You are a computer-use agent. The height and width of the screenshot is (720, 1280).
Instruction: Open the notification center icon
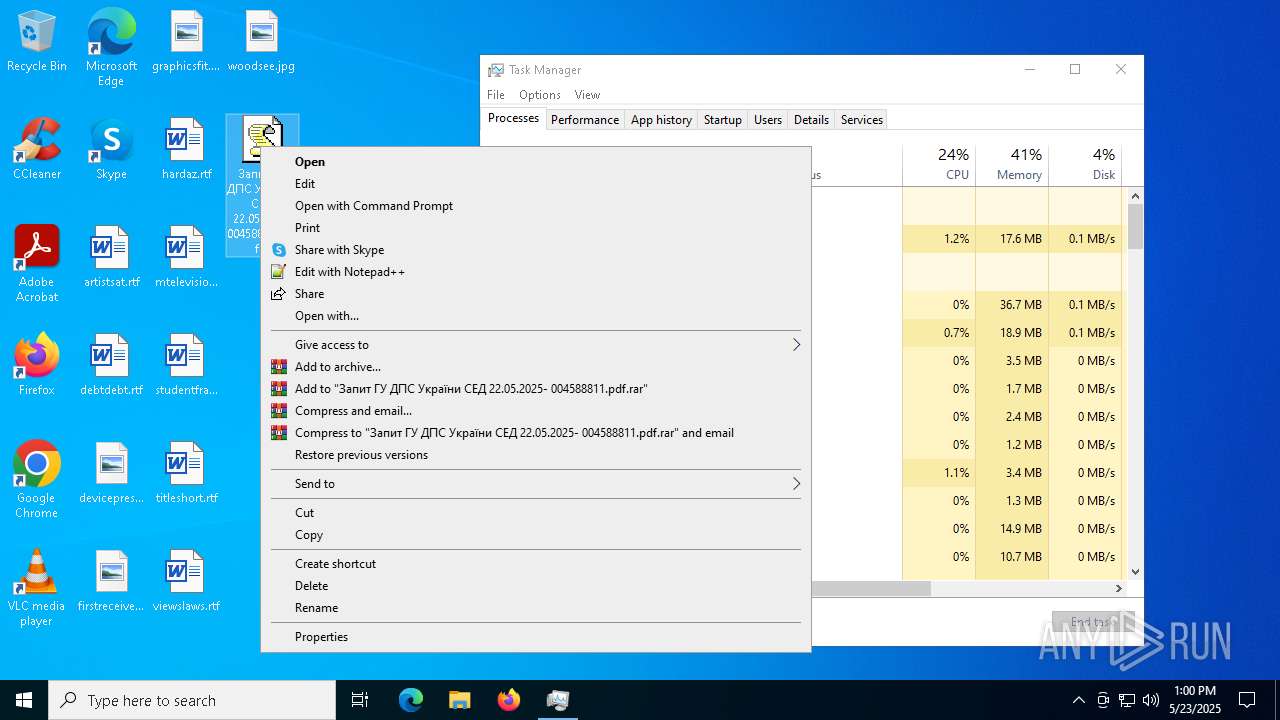pyautogui.click(x=1247, y=700)
